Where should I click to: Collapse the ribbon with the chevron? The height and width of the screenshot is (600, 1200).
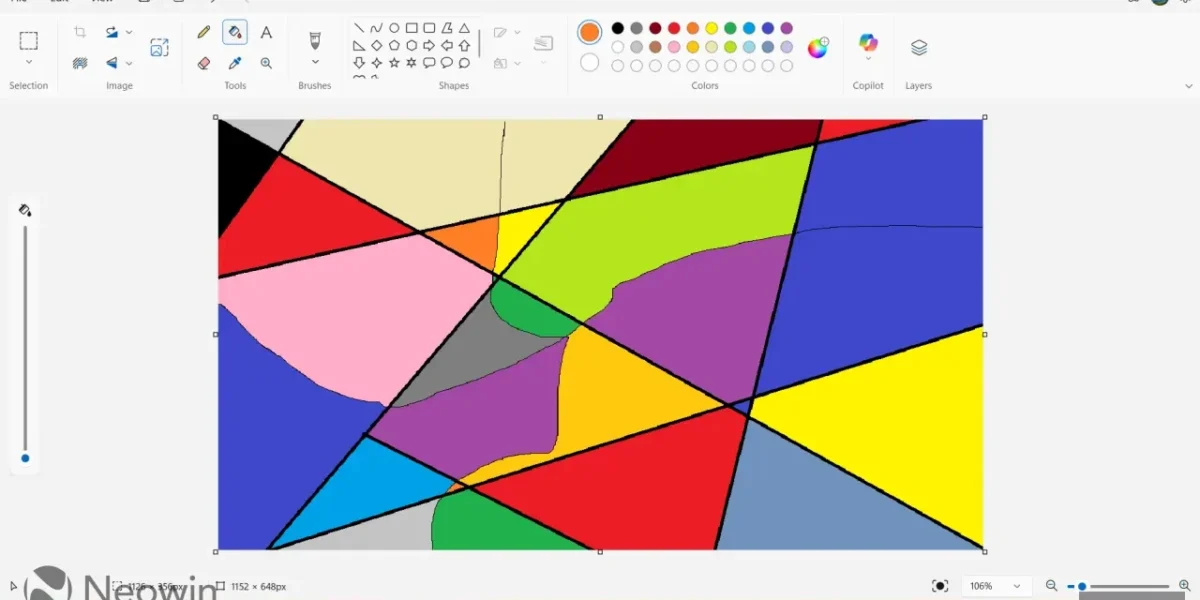coord(1188,86)
